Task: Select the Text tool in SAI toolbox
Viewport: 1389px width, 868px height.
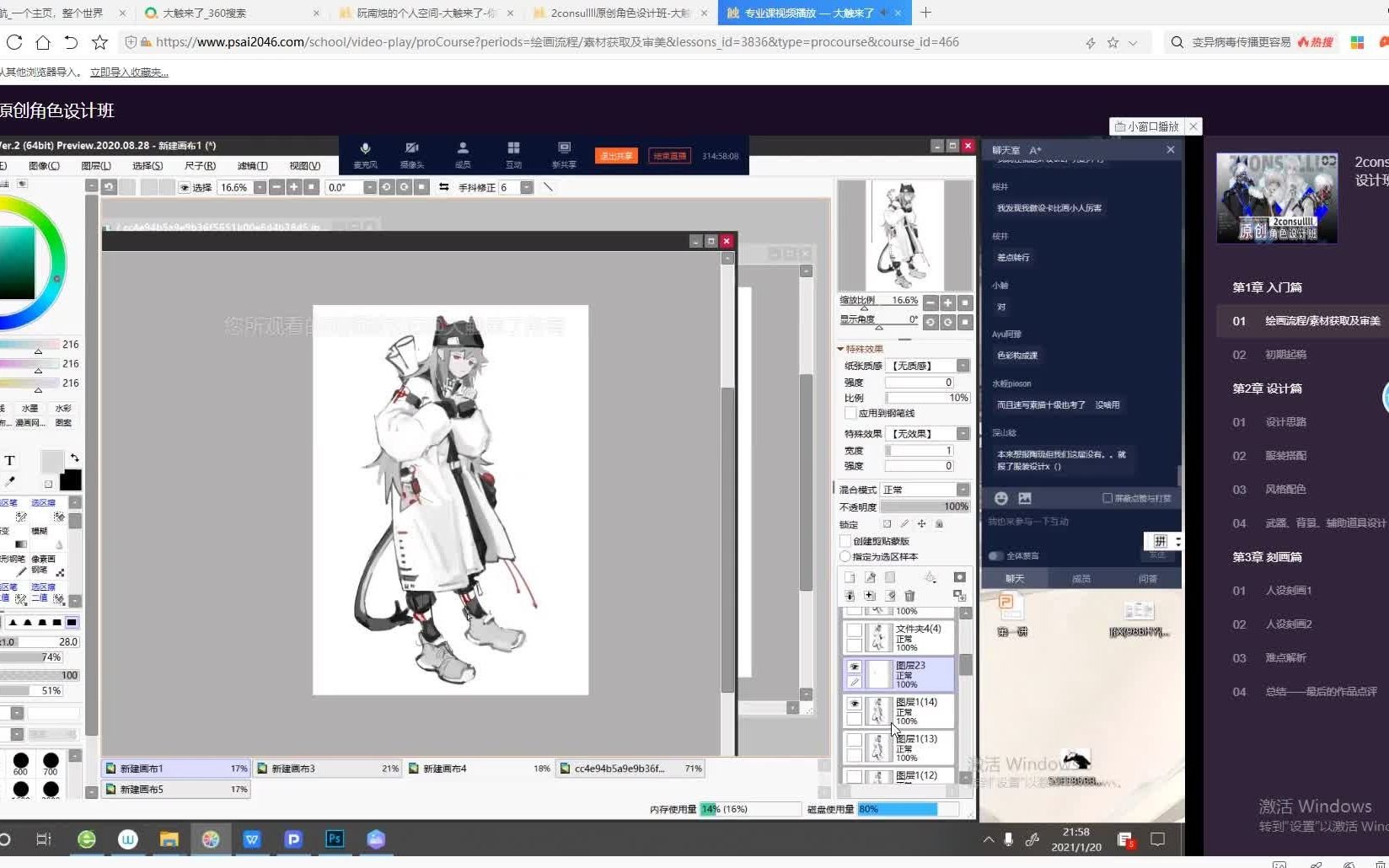Action: (9, 460)
